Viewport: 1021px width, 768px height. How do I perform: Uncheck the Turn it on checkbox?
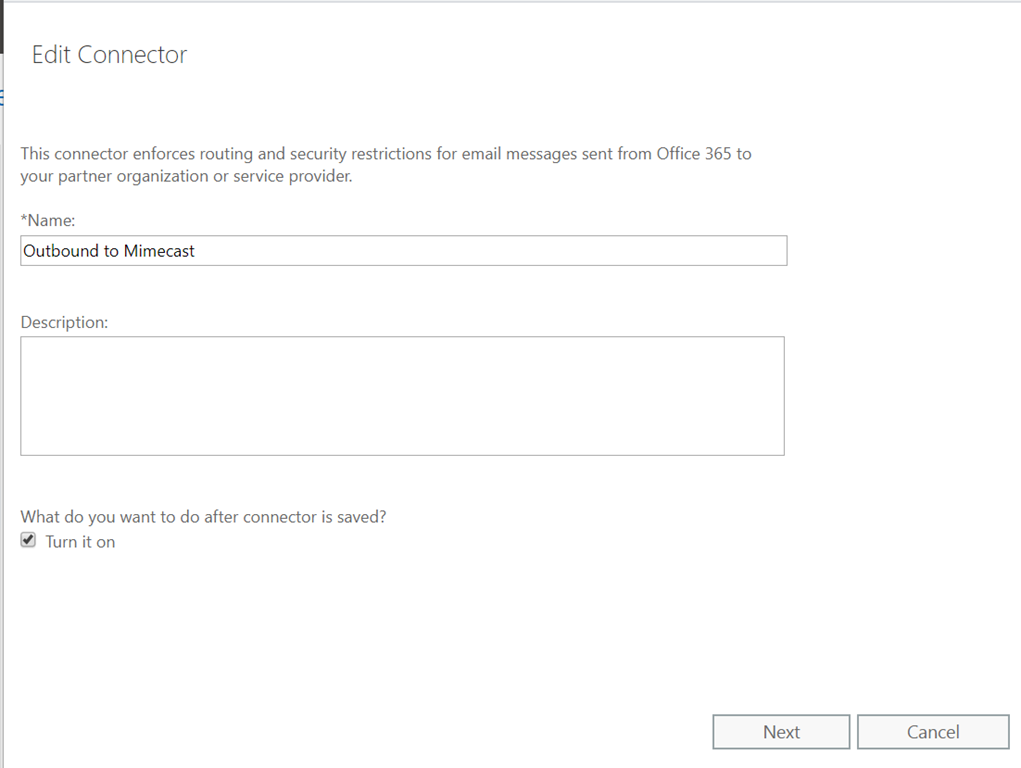28,540
